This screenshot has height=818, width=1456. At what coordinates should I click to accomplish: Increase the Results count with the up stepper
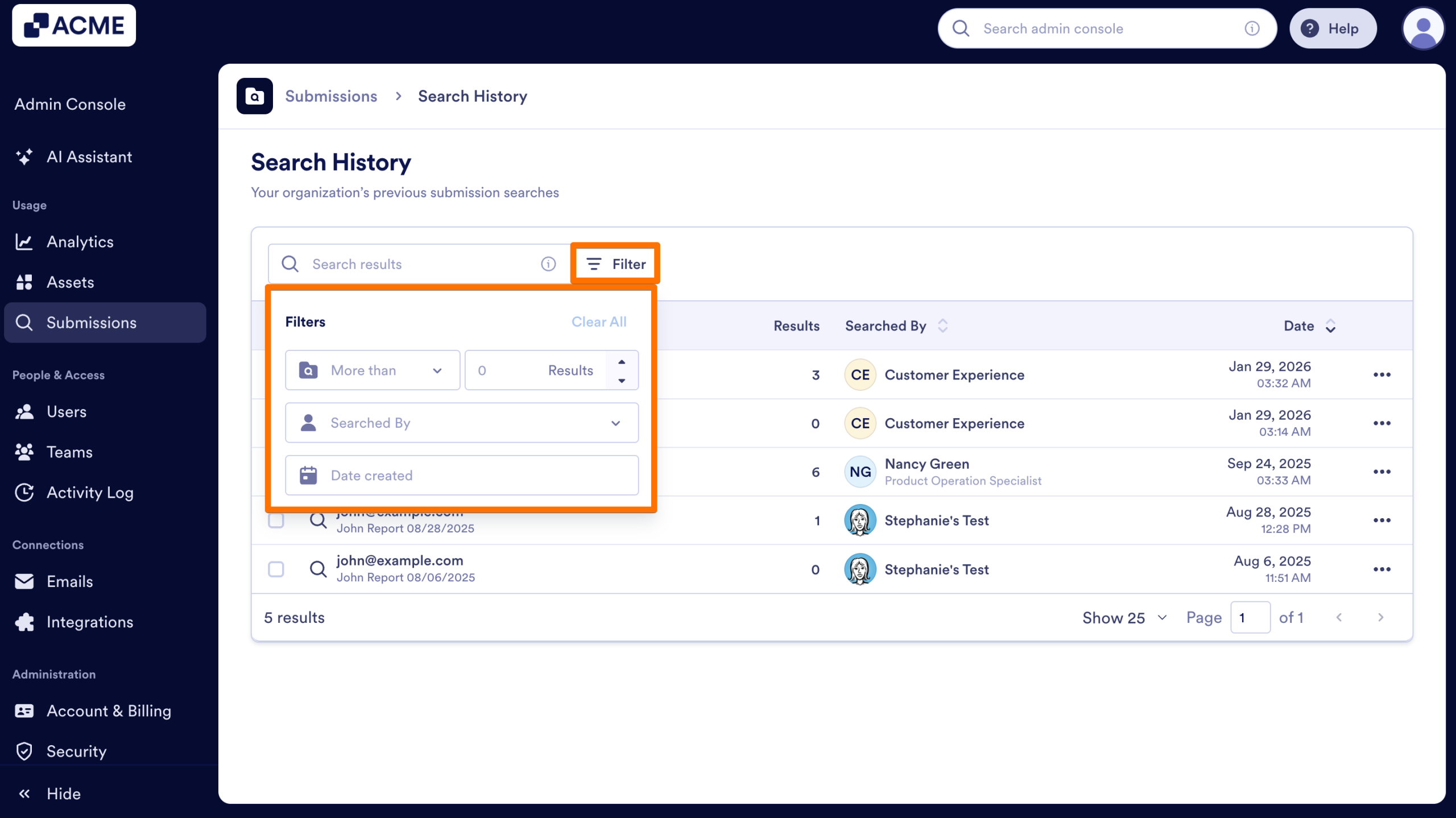click(621, 362)
